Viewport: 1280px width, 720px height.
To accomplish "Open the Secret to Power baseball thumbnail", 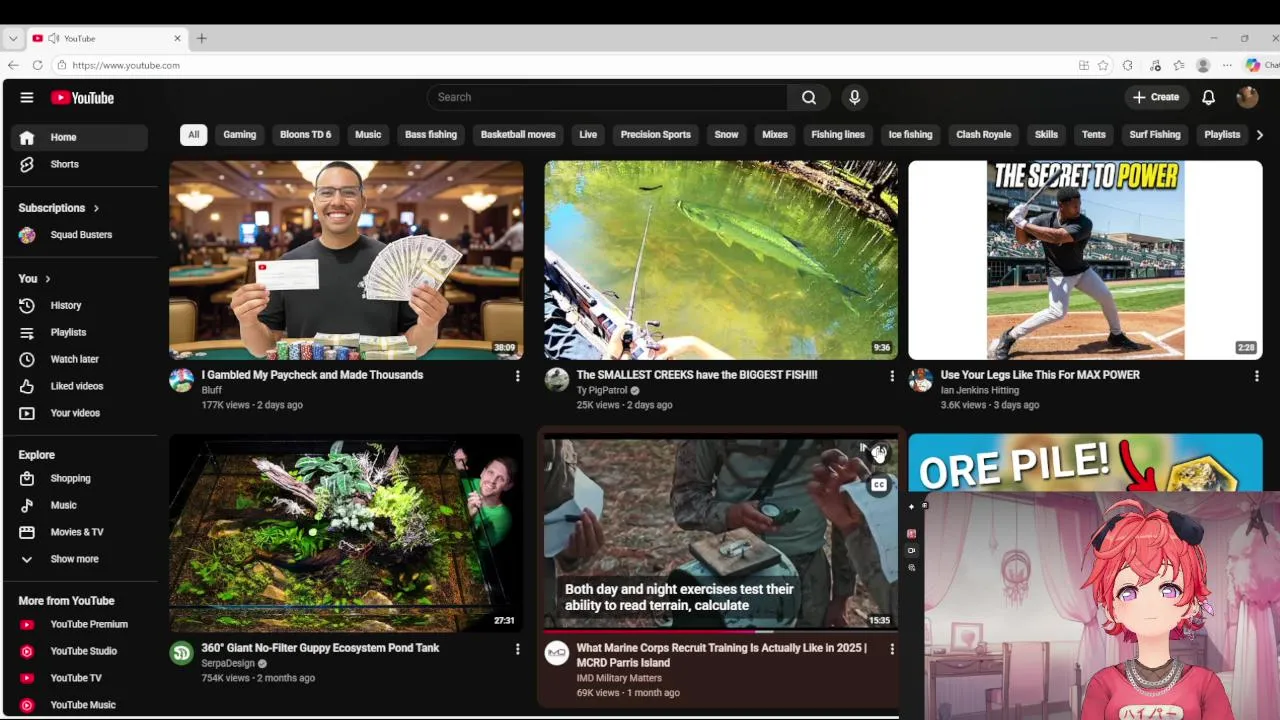I will pos(1085,260).
